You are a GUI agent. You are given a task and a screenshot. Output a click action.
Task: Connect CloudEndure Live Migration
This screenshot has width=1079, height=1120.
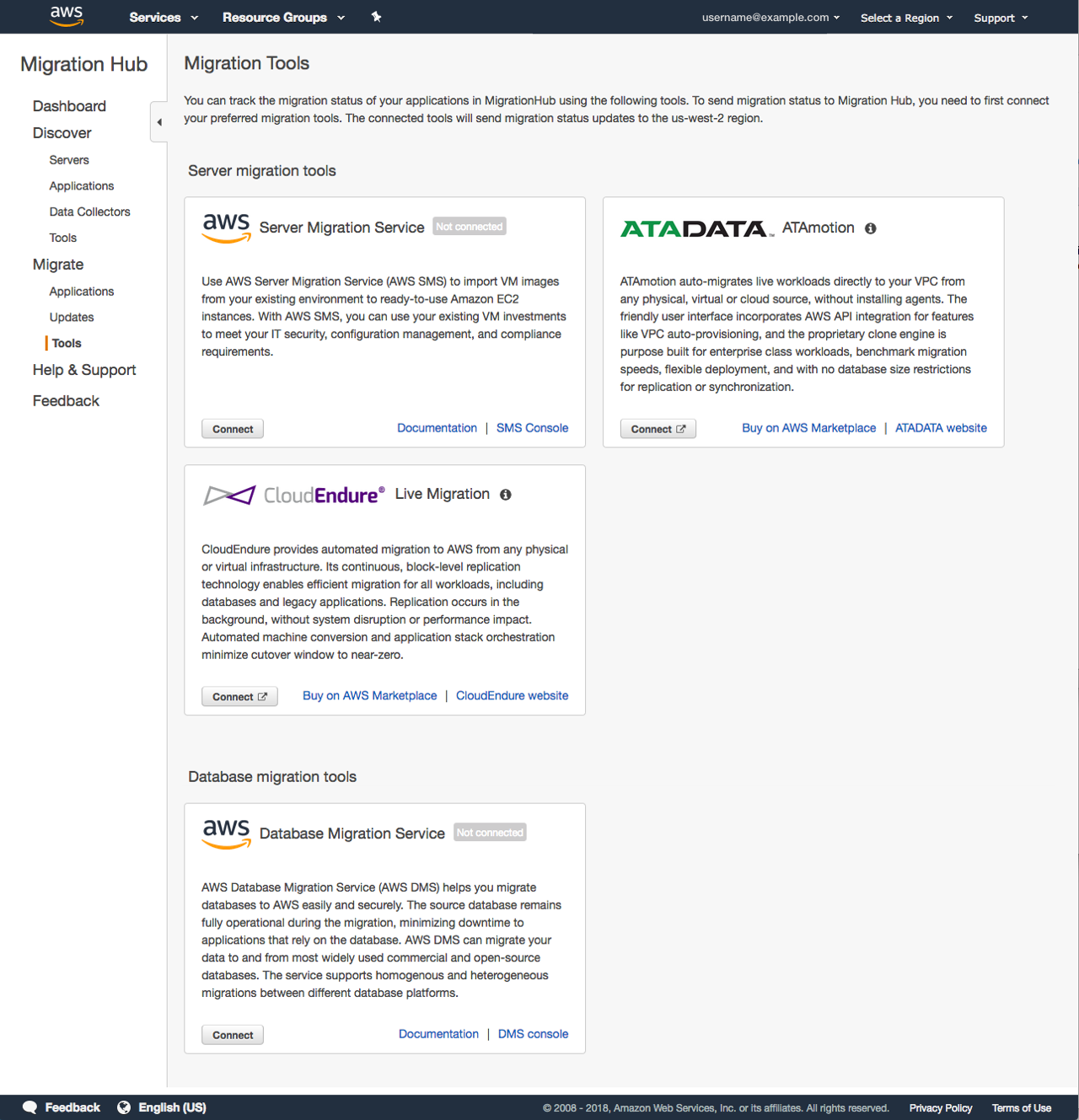click(x=239, y=697)
